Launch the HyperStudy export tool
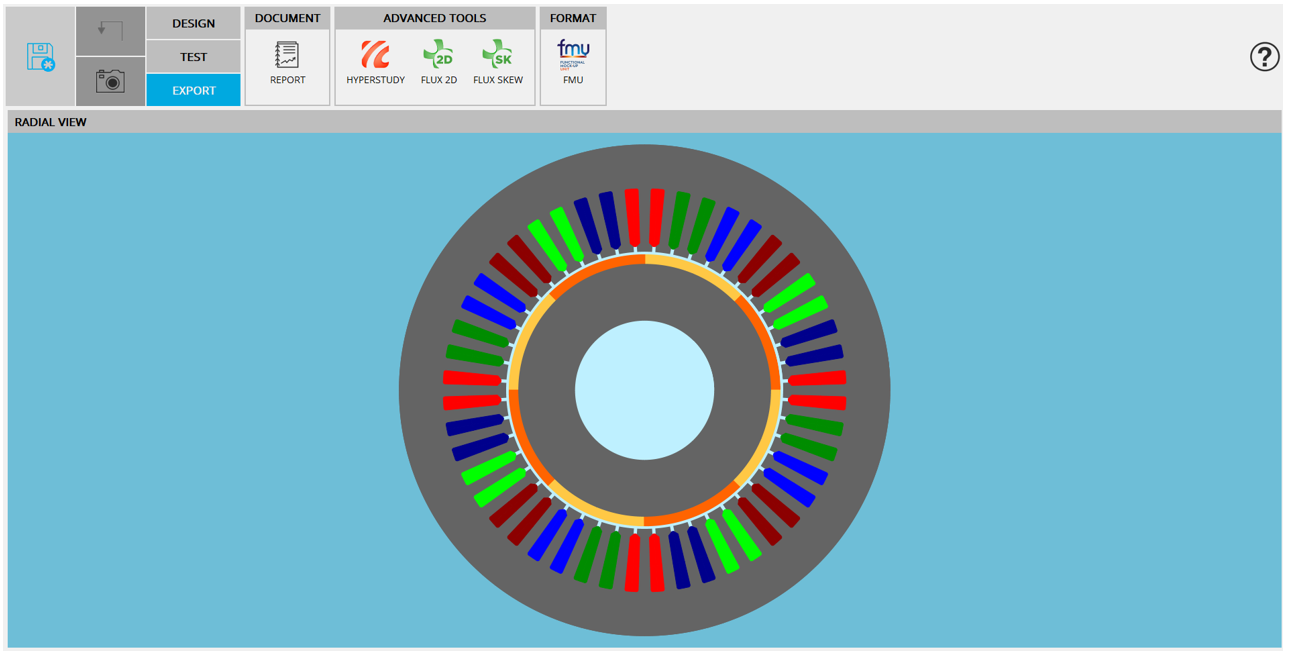Screen dimensions: 1289x655 (375, 63)
